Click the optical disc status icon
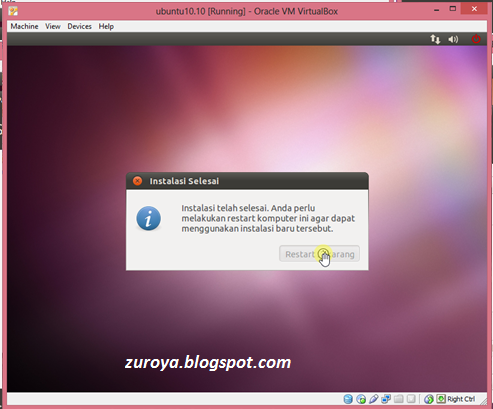The image size is (493, 409). tap(361, 399)
